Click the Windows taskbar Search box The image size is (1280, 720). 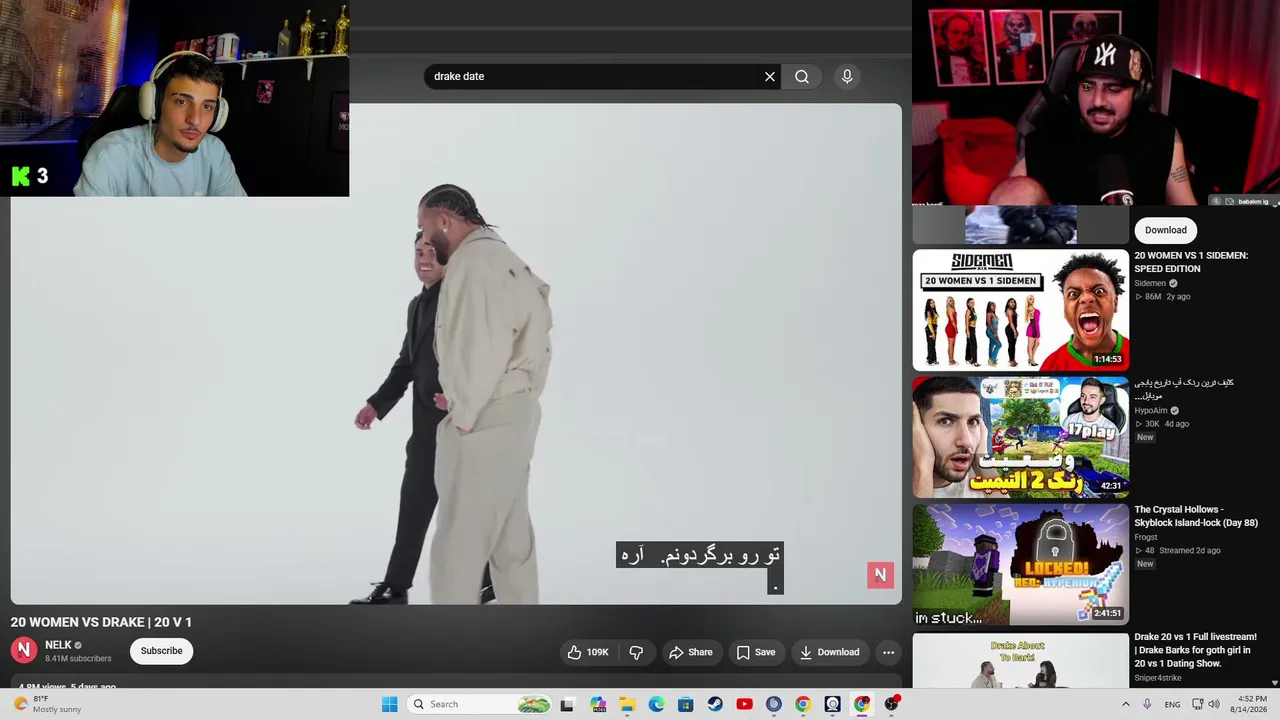tap(480, 704)
